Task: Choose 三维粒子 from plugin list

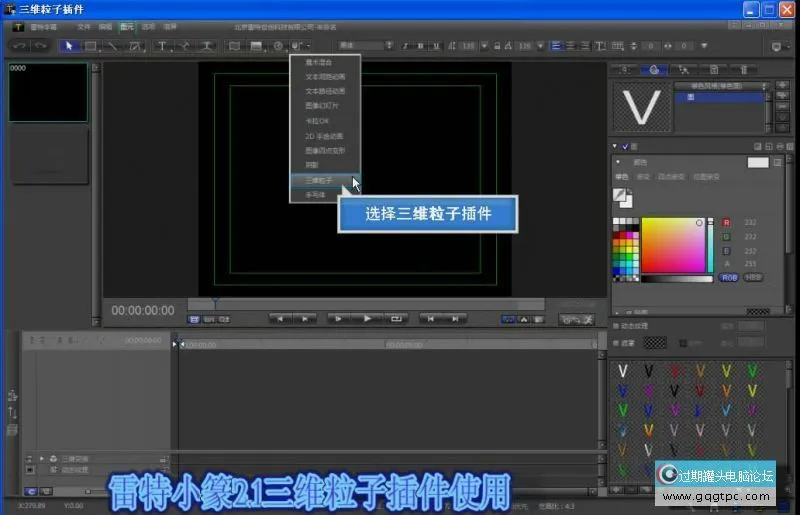Action: (x=325, y=180)
